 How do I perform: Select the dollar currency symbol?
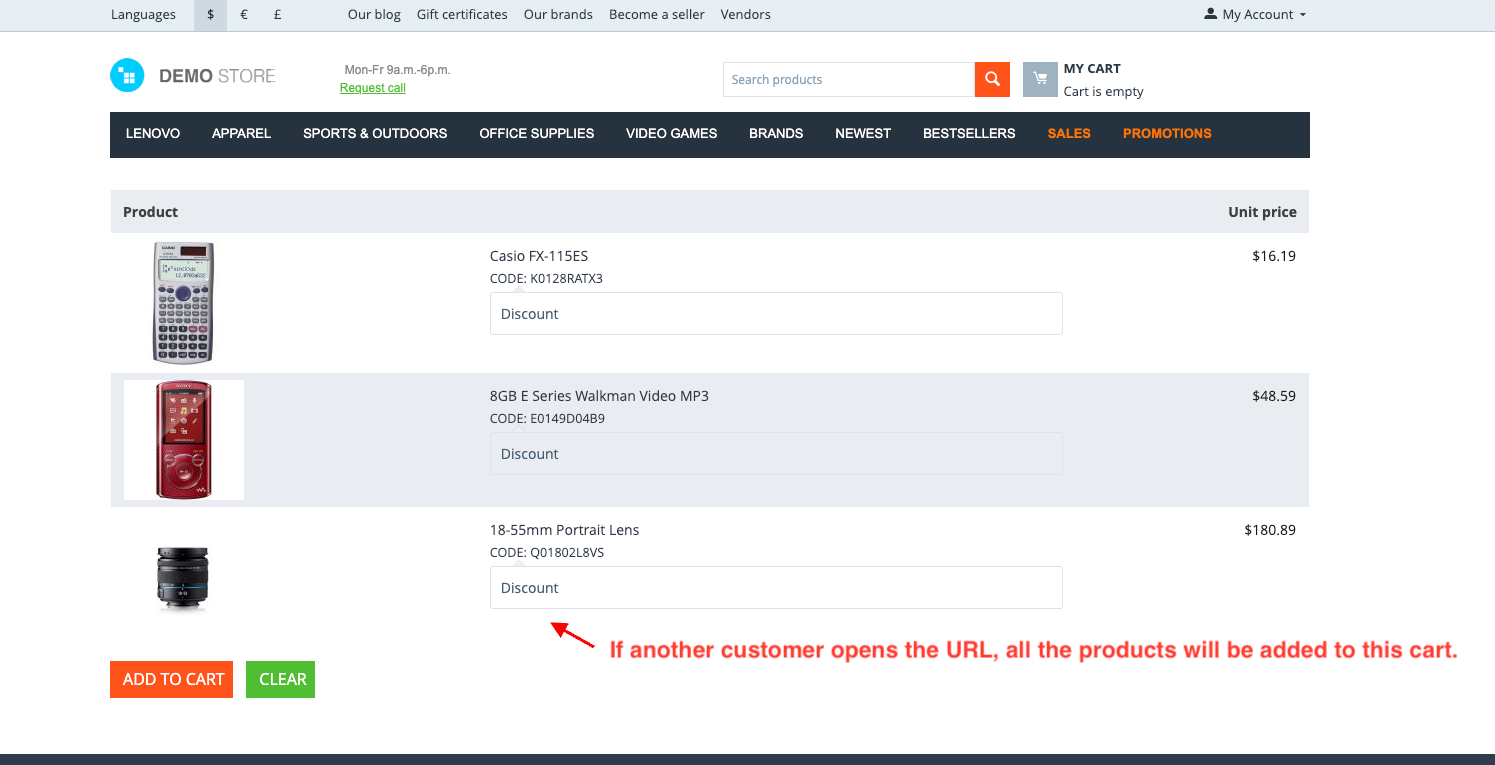[211, 15]
